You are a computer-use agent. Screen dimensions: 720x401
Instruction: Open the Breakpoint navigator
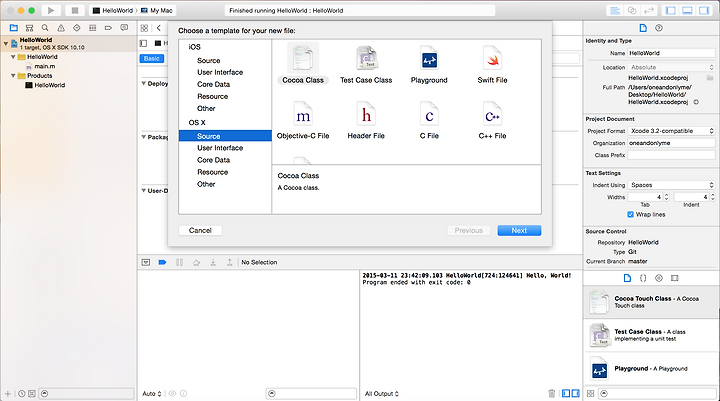point(108,28)
